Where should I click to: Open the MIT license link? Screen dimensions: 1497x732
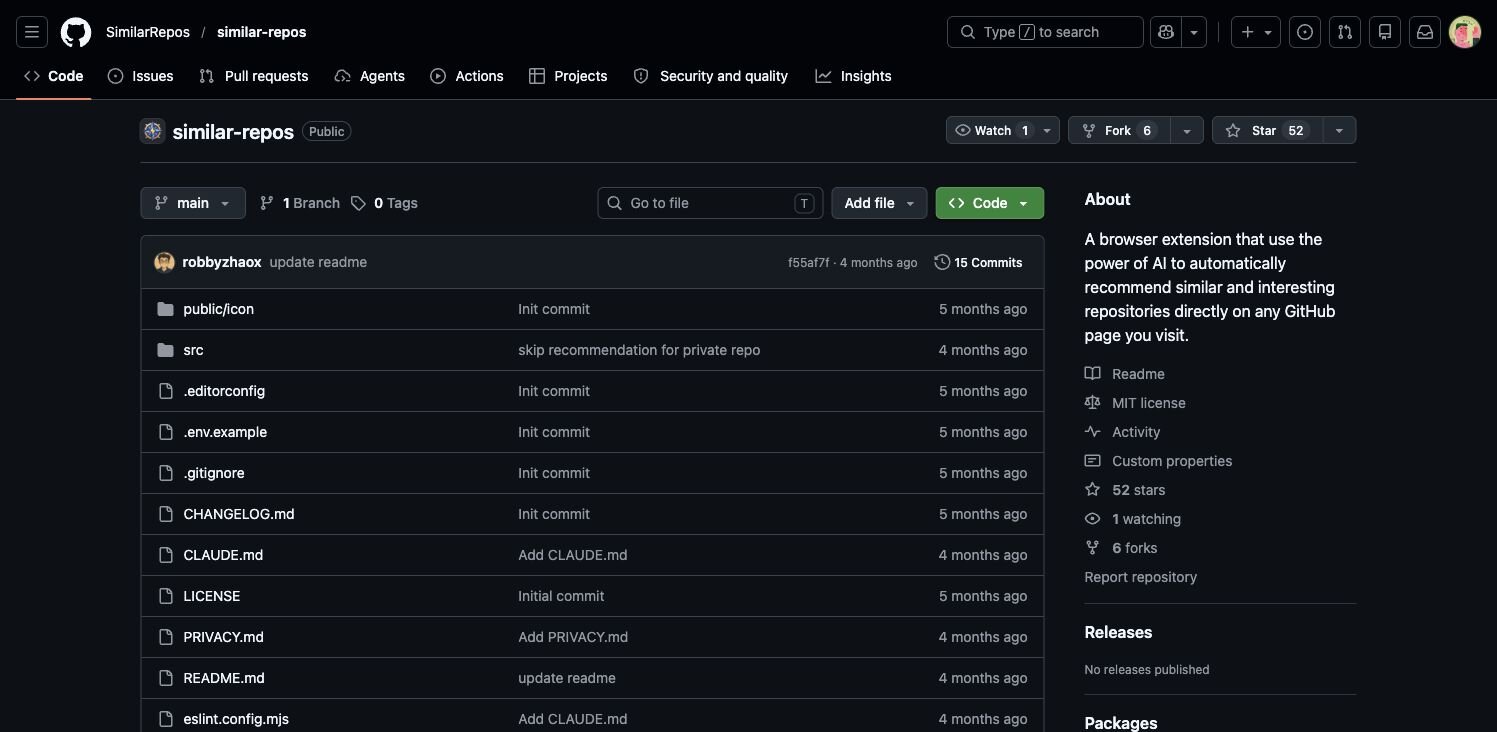[1135, 403]
